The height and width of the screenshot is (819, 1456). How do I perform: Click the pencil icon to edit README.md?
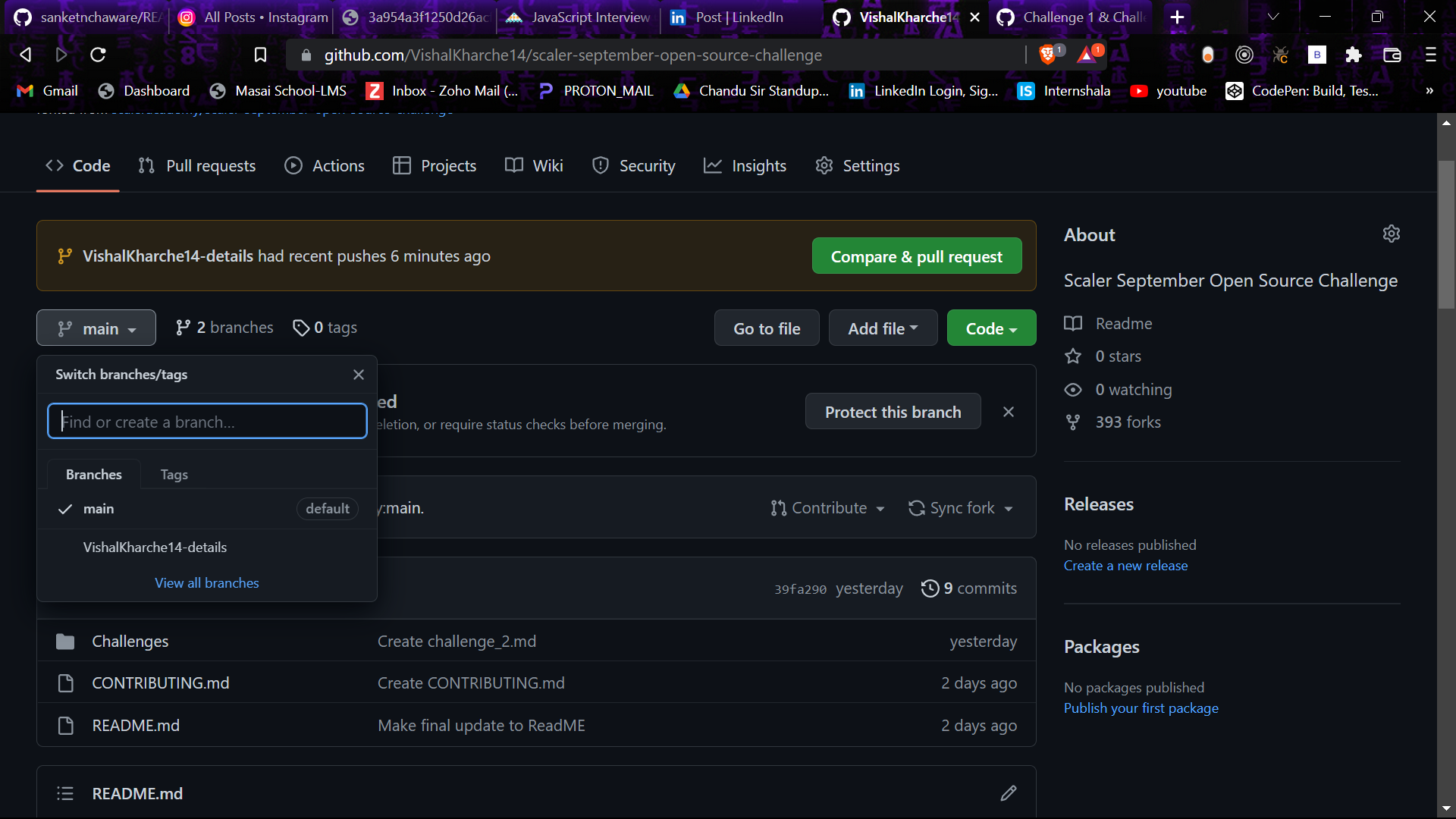(1009, 793)
